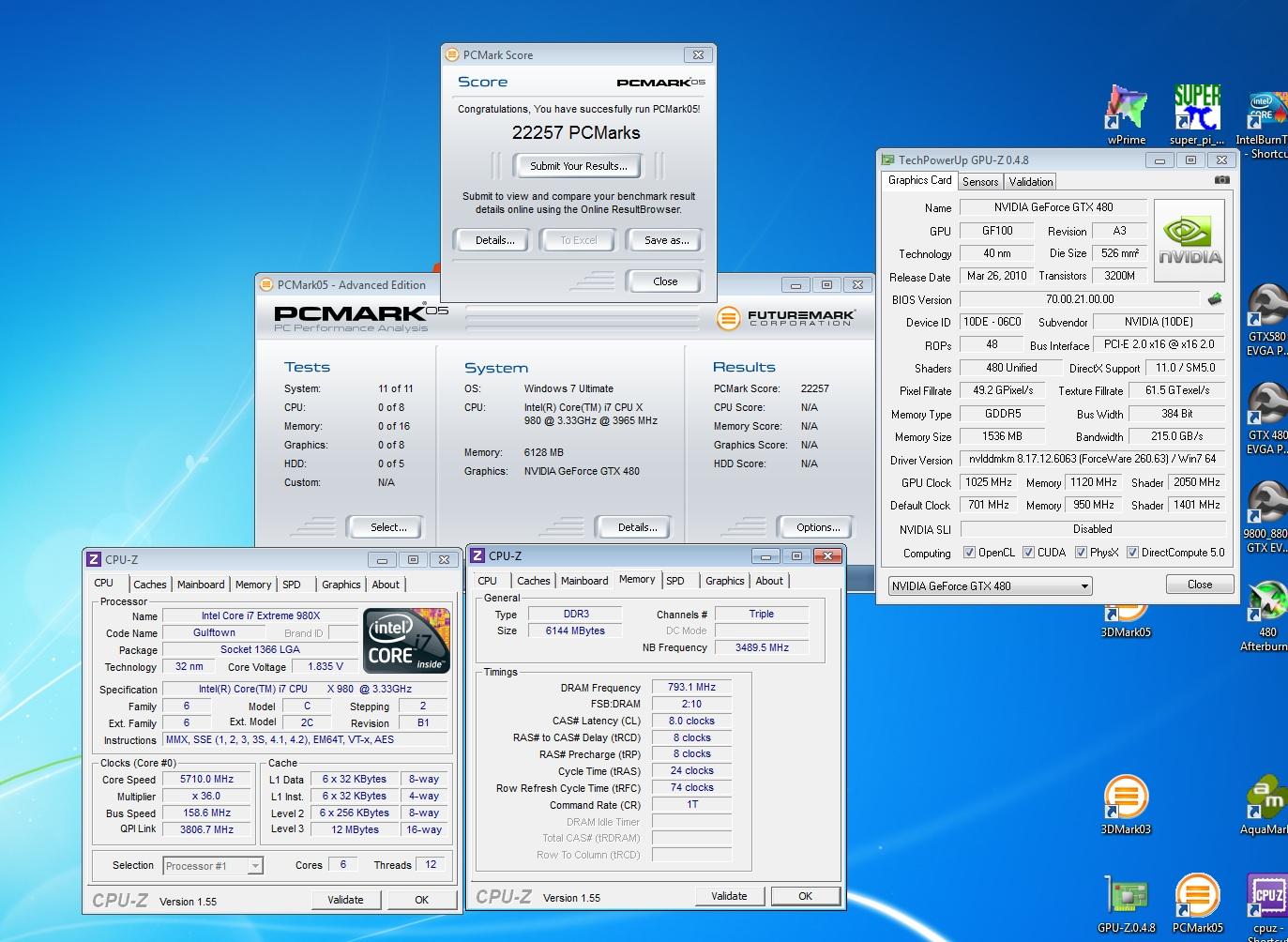This screenshot has width=1288, height=942.
Task: Click the Core Speed value 5710.0 MHz
Action: [x=206, y=779]
